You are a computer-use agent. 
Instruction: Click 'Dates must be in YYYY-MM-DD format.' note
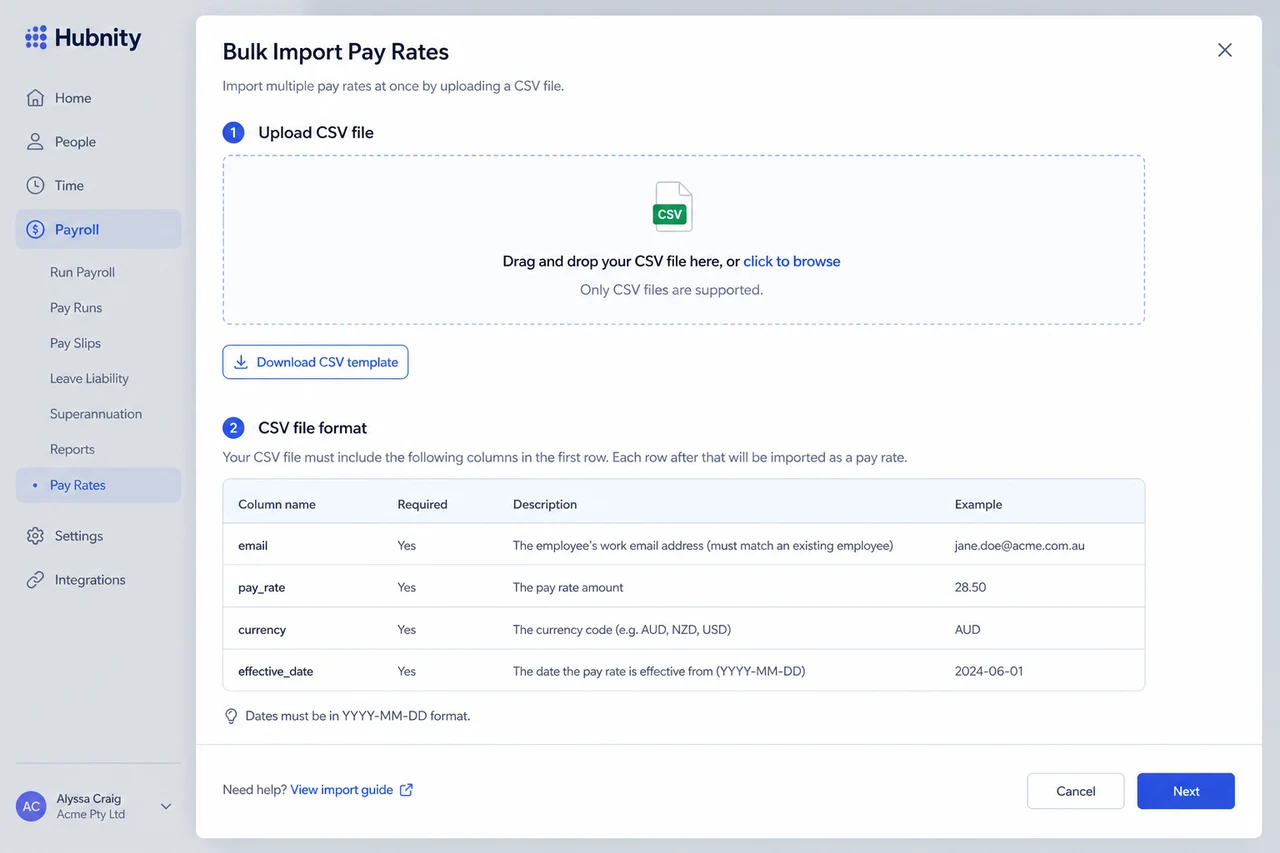click(358, 716)
